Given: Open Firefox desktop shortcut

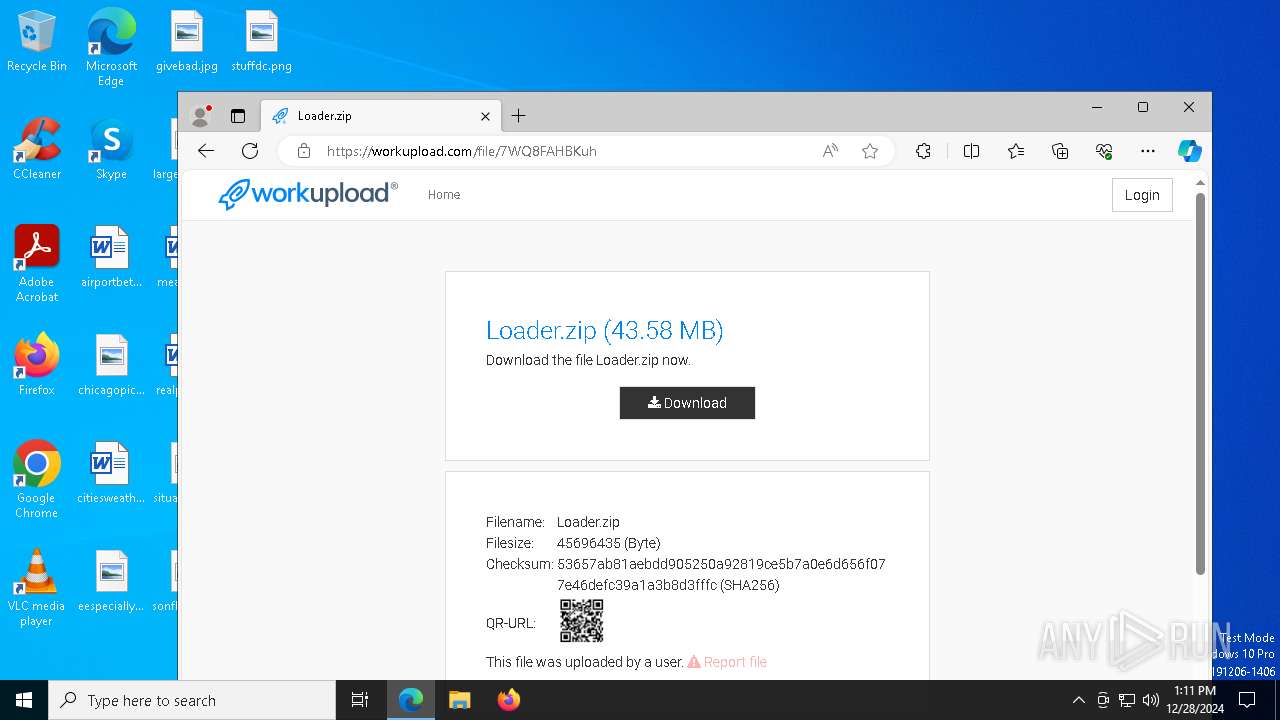Looking at the screenshot, I should (x=37, y=366).
